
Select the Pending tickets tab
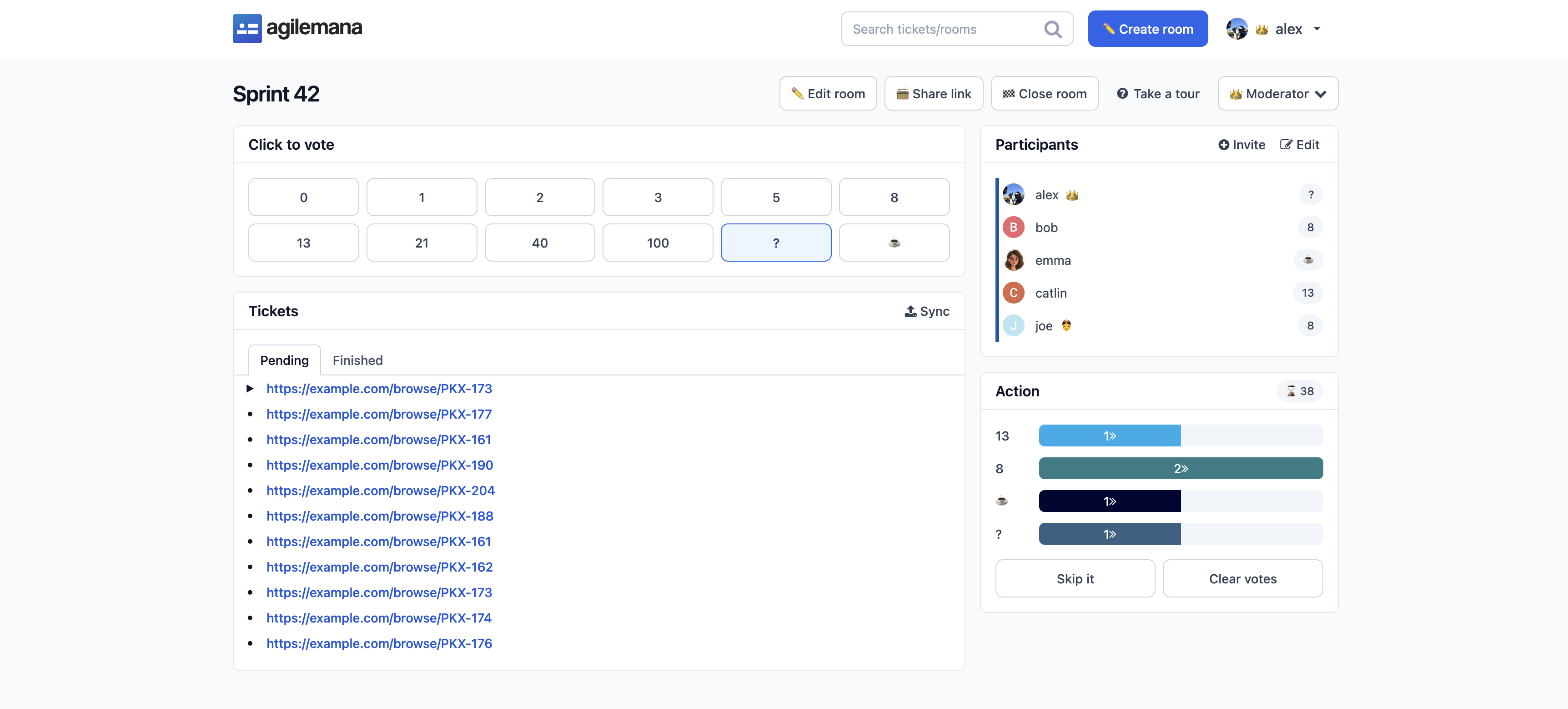coord(284,360)
